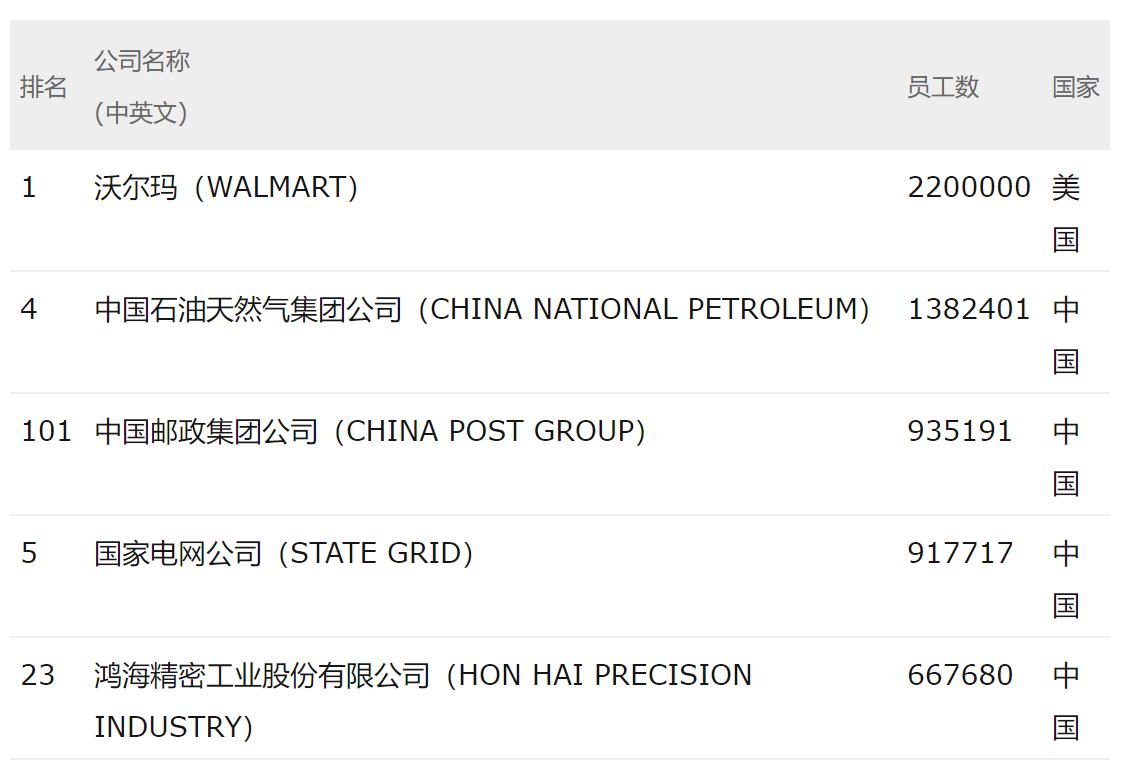Click rank number 4 cell
1127x771 pixels.
pos(29,310)
